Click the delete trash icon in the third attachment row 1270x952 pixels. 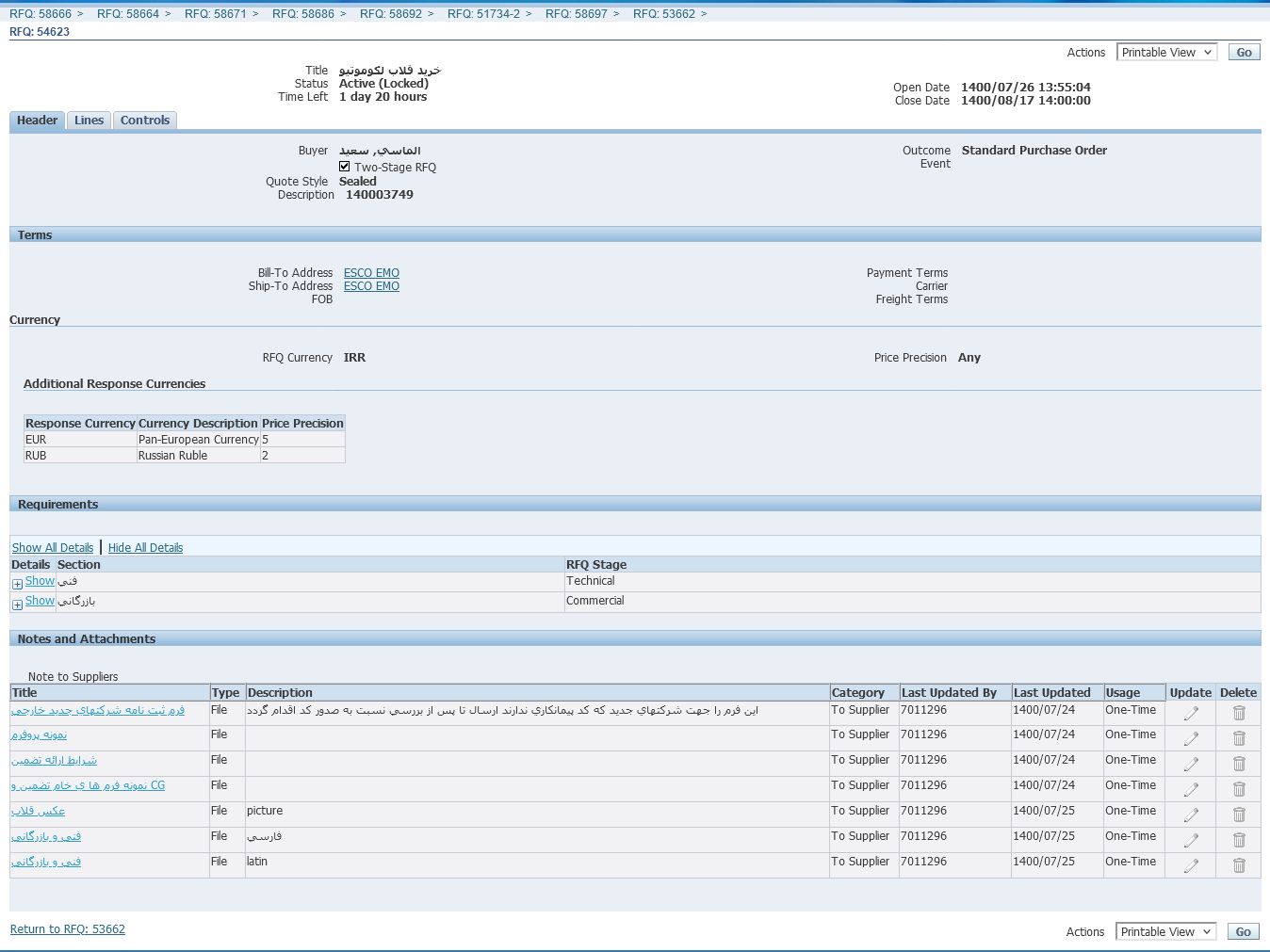1239,764
